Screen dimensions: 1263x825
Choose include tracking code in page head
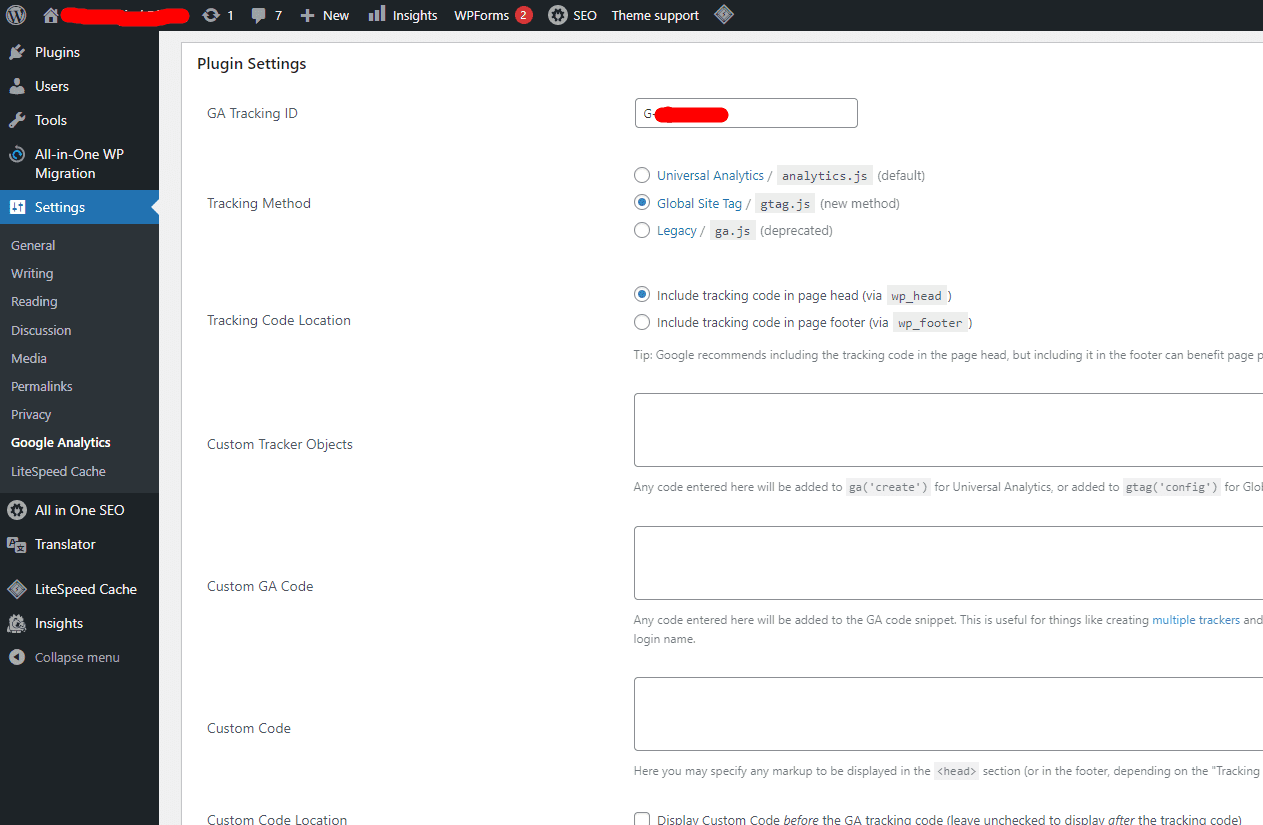point(642,295)
